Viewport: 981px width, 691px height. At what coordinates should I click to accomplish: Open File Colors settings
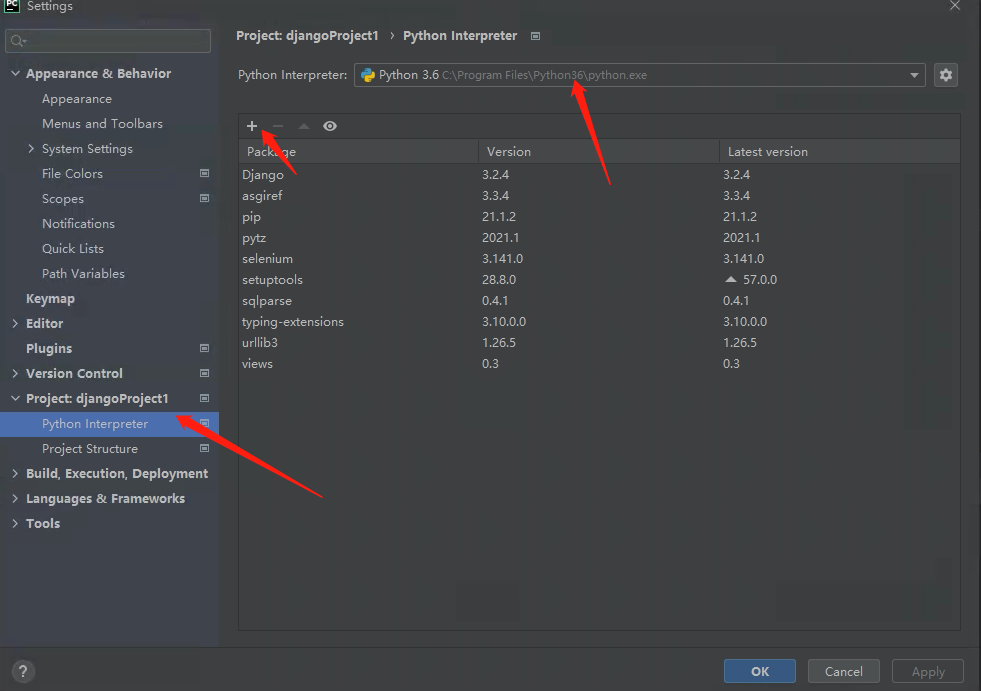coord(72,174)
